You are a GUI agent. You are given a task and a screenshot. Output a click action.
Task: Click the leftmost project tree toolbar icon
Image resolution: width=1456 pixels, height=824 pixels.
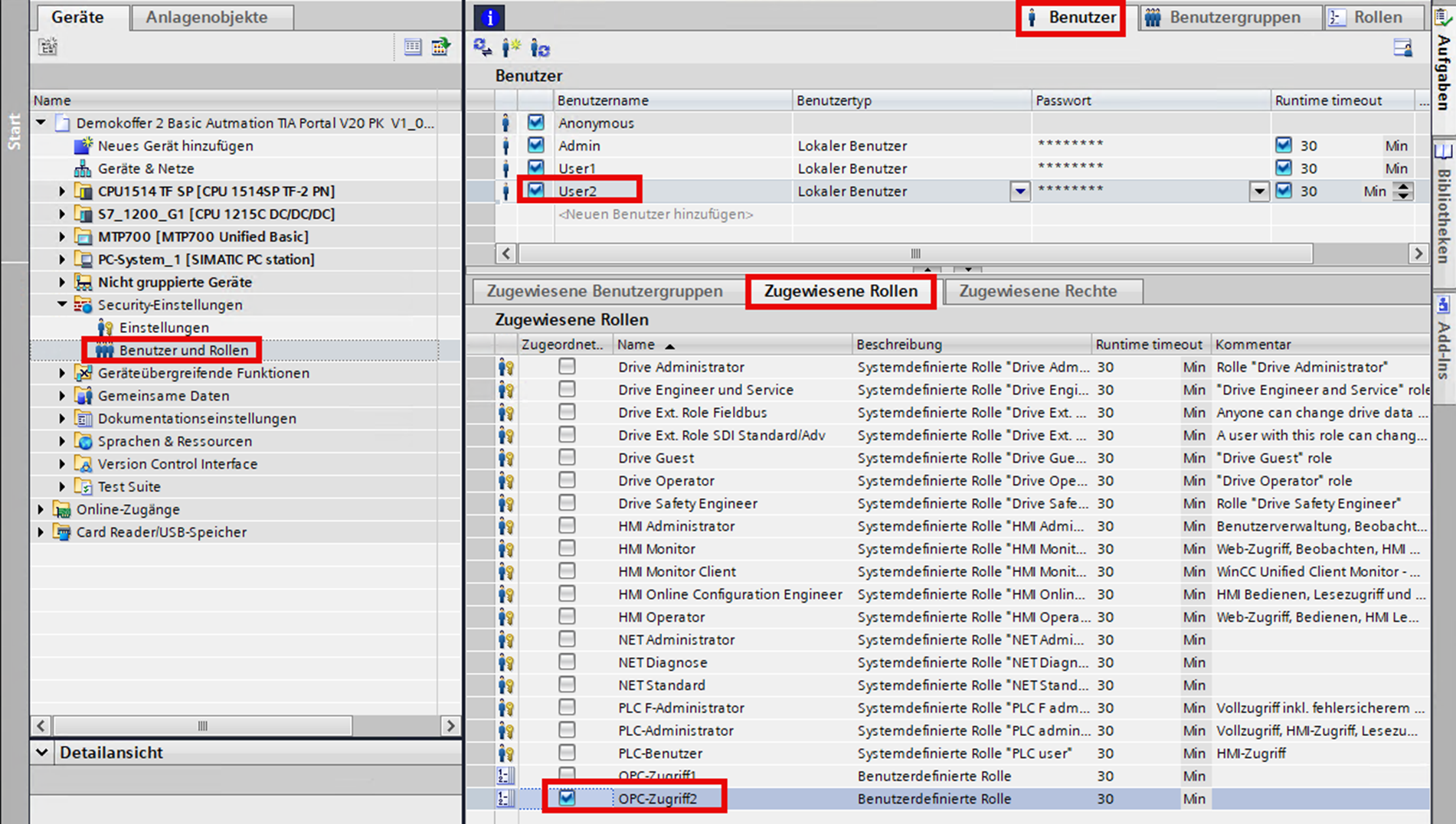pyautogui.click(x=48, y=47)
